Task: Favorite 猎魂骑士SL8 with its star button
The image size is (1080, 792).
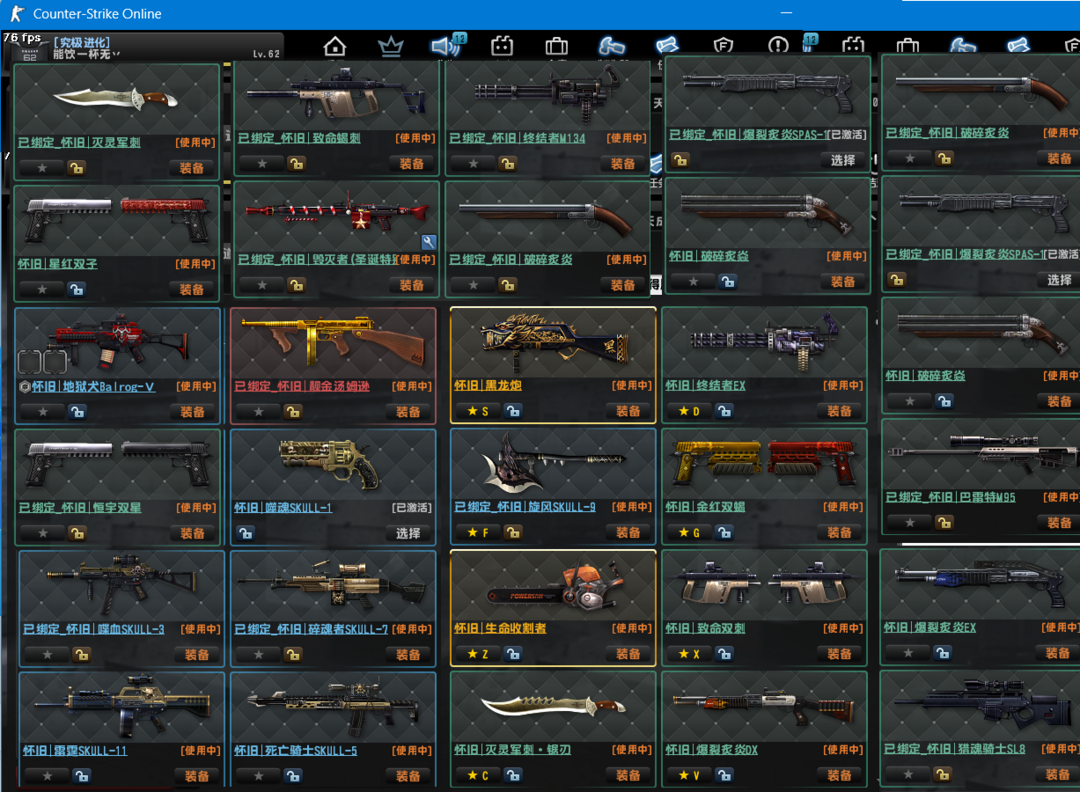Action: (x=908, y=774)
